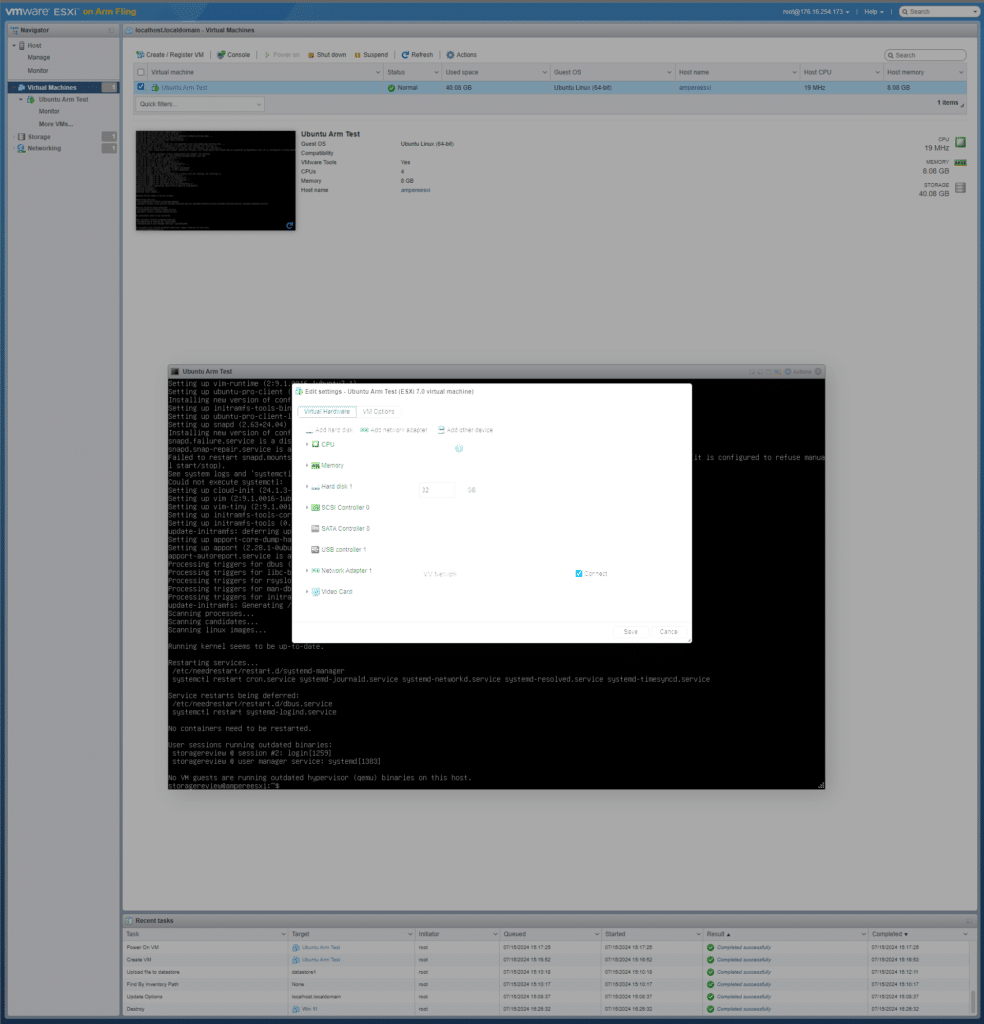Expand the Network Adapter 1 section

tap(307, 570)
